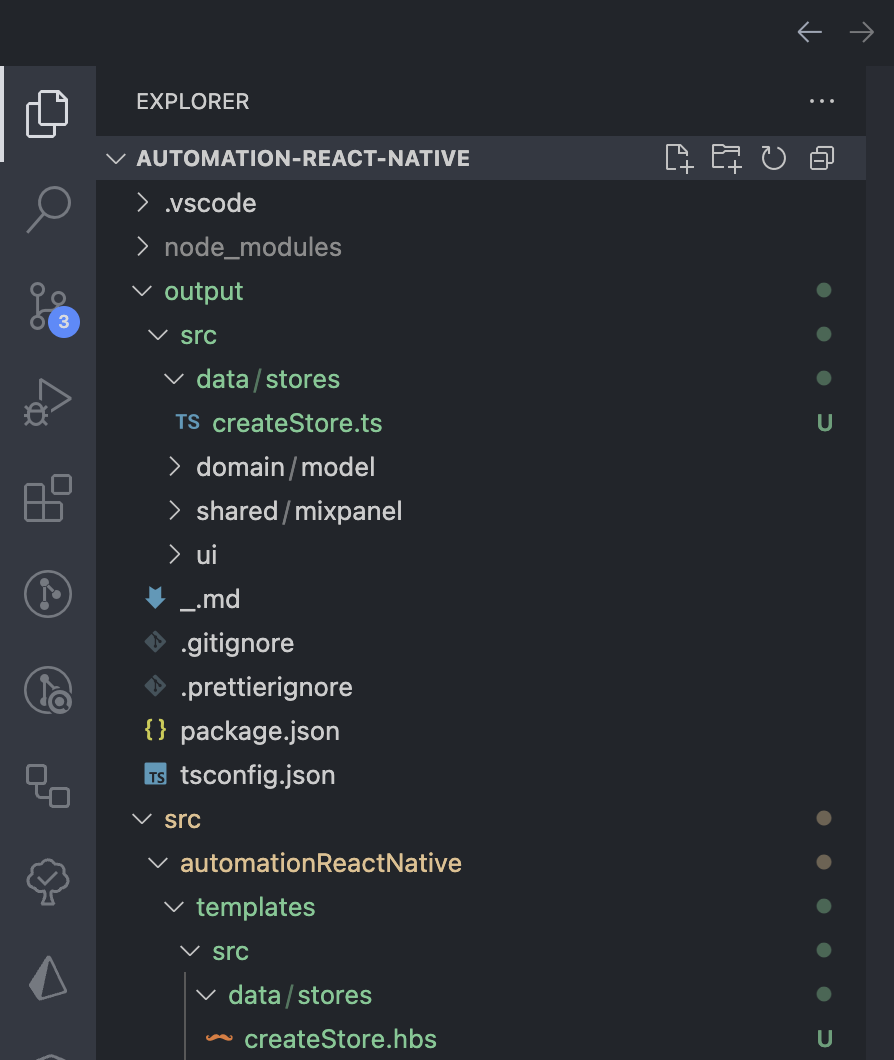
Task: Open createStore.ts file
Action: [x=297, y=423]
